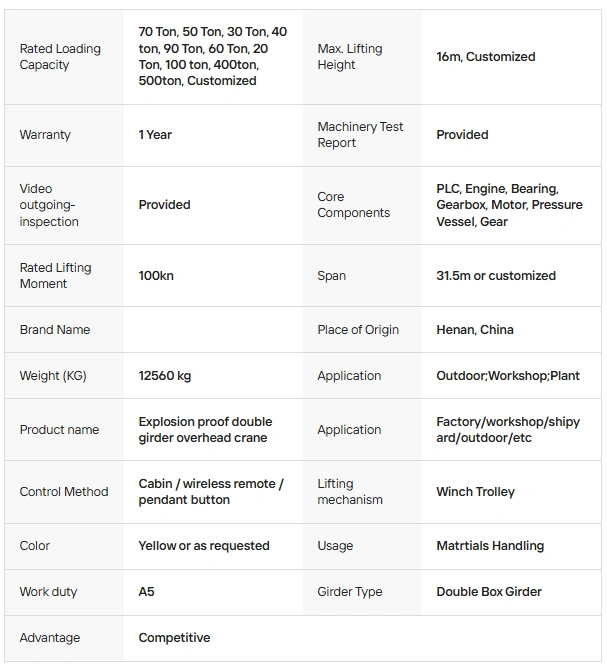The image size is (607, 668).
Task: Click the "1 Year" warranty value
Action: tap(155, 135)
